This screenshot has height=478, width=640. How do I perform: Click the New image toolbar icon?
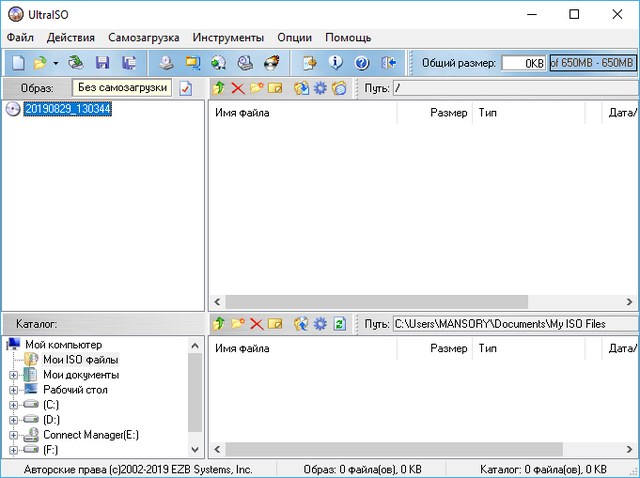18,63
